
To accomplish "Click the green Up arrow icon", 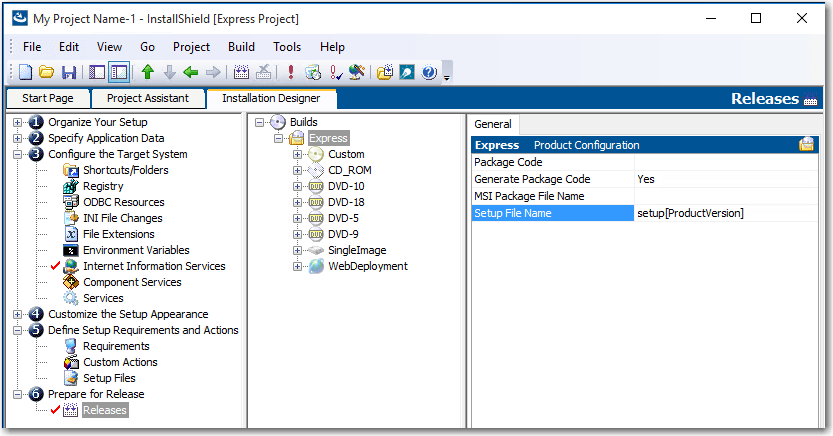I will (x=148, y=72).
